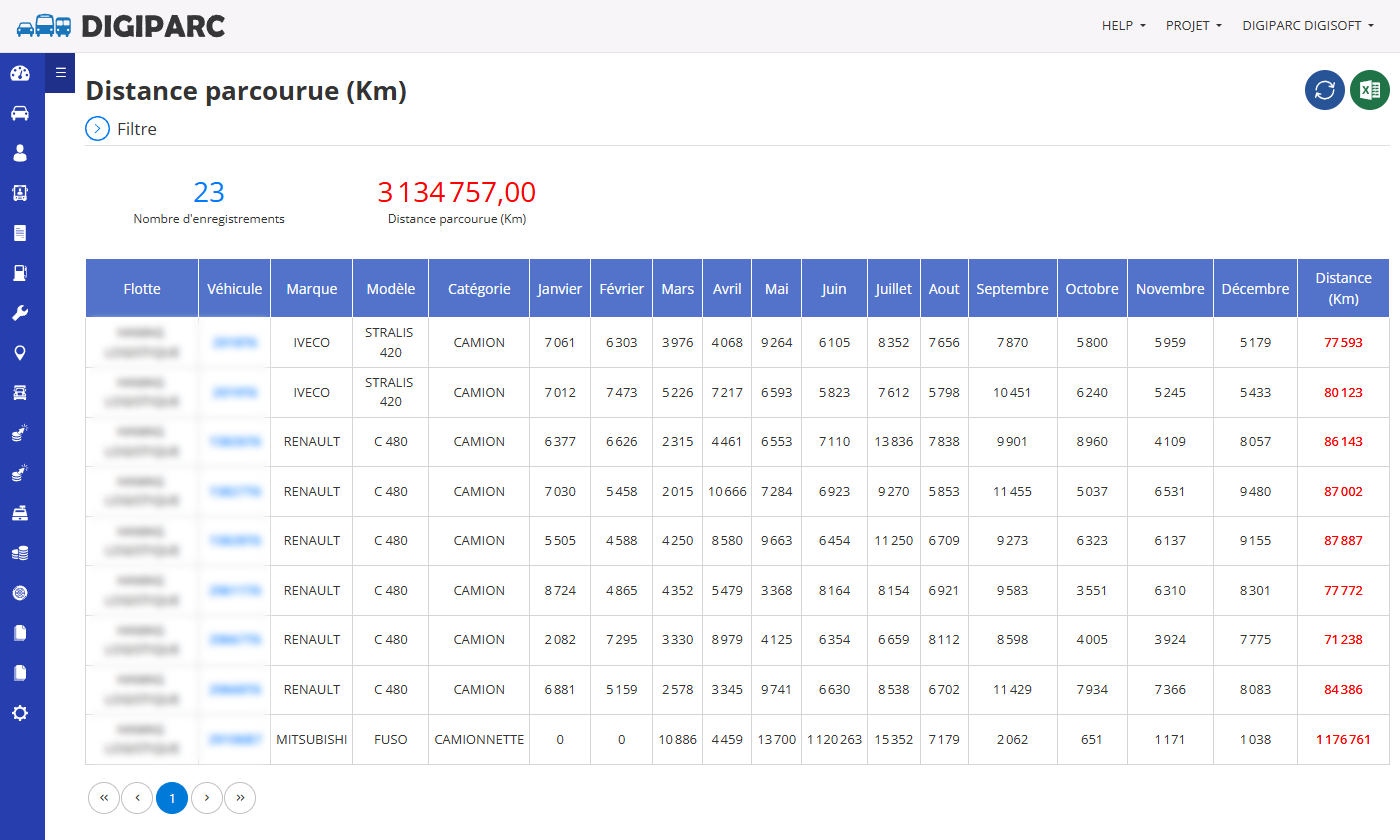Open the vehicles car icon in sidebar
Screen dimensions: 1400x840
[20, 113]
